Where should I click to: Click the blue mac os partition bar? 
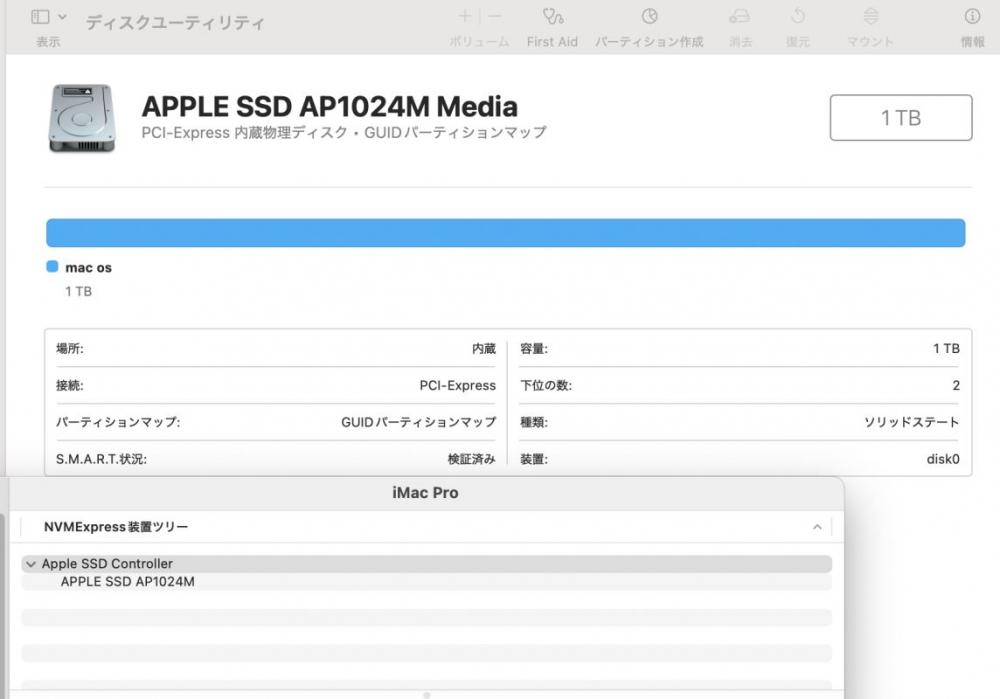(x=505, y=233)
